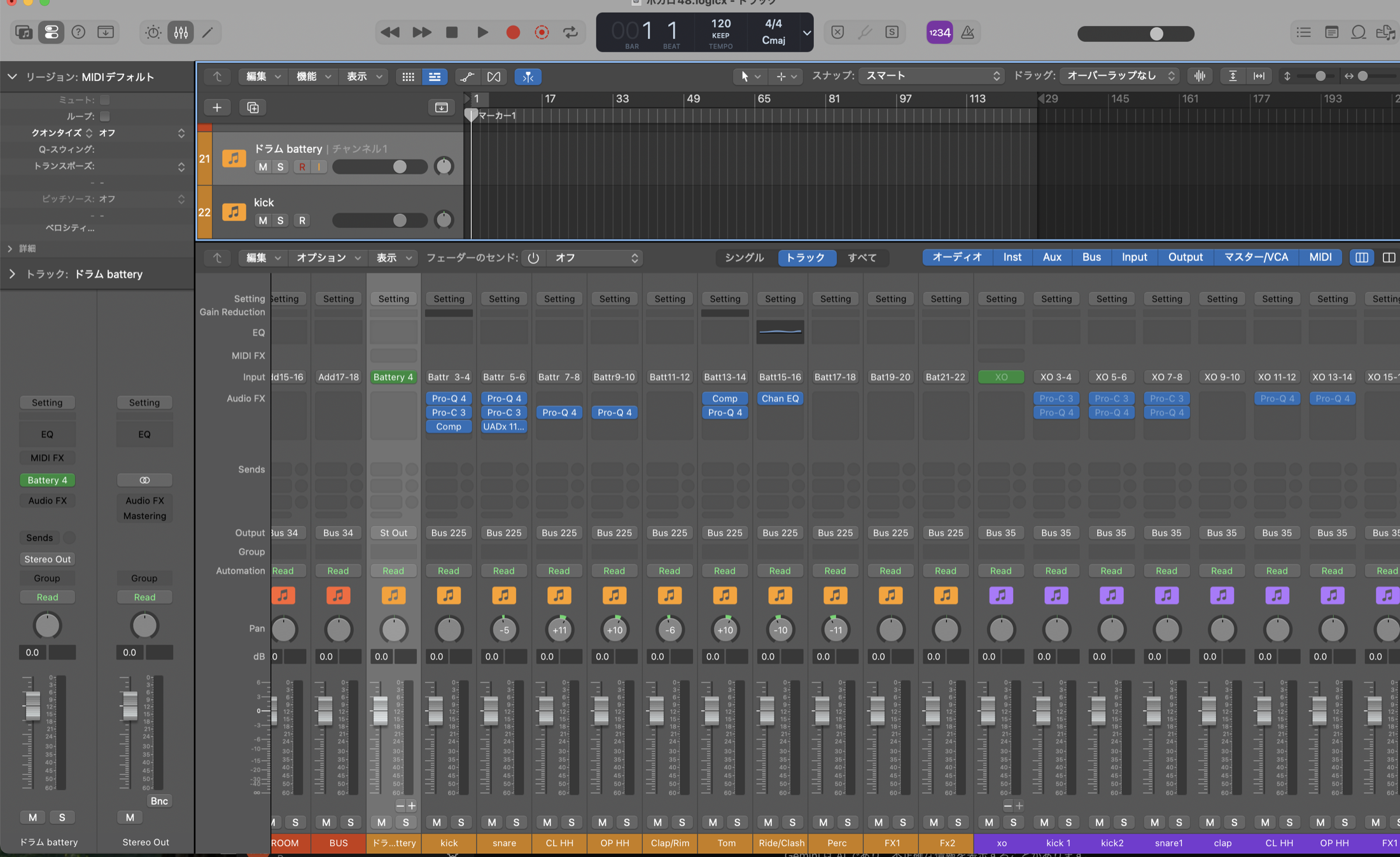Image resolution: width=1400 pixels, height=857 pixels.
Task: Open the List Editors icon
Action: point(1303,32)
